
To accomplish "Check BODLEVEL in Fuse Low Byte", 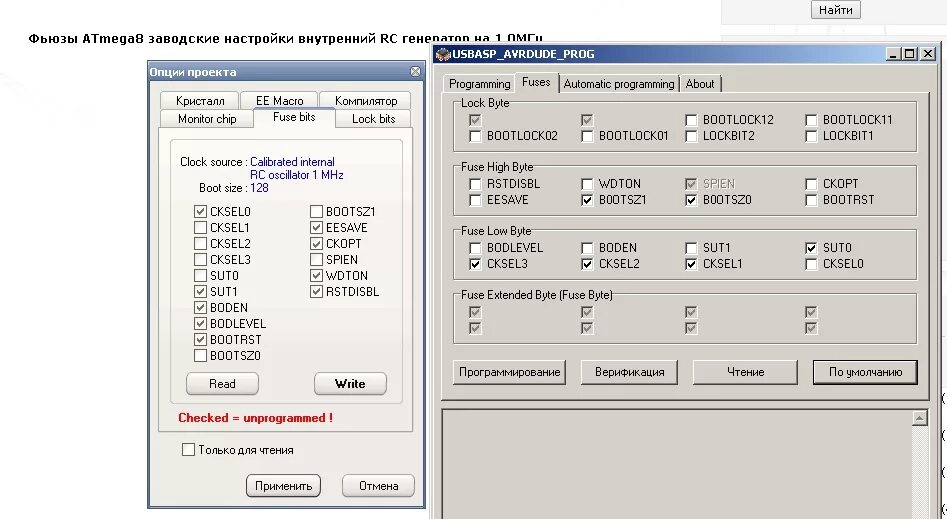I will [x=475, y=248].
